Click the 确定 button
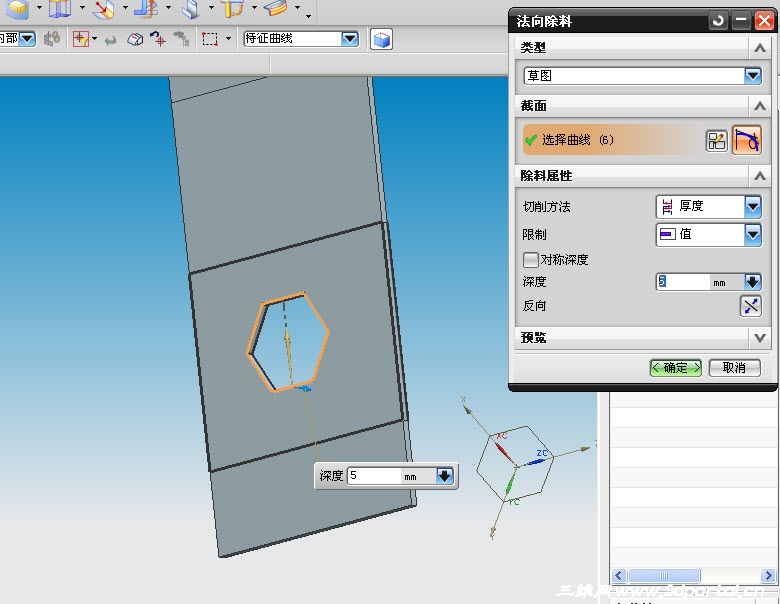 676,368
